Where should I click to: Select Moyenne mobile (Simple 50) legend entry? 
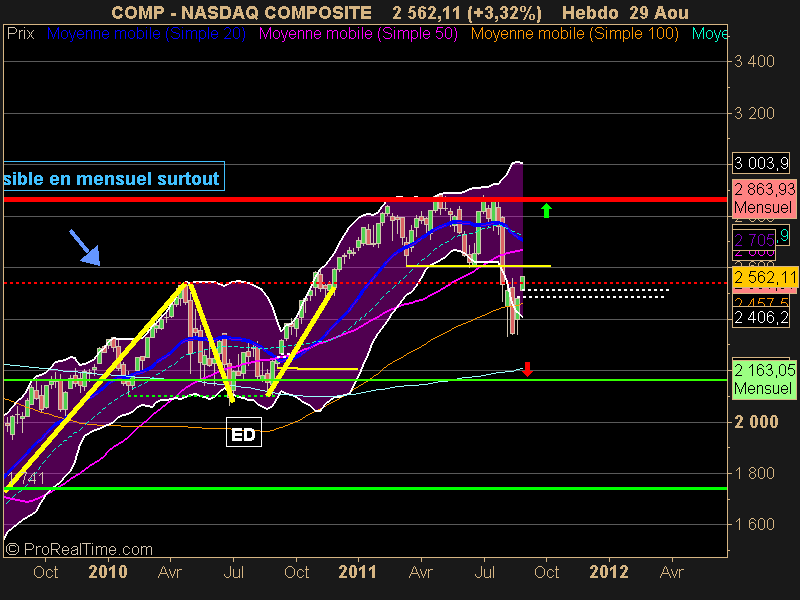click(x=358, y=34)
